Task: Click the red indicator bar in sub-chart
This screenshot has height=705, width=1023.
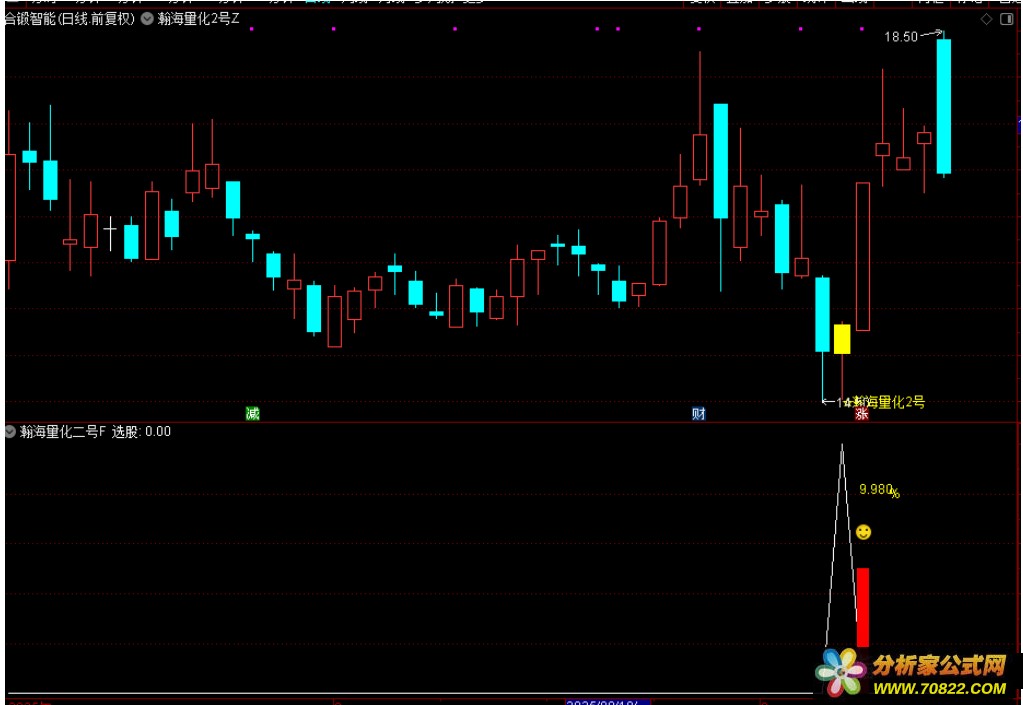Action: [863, 607]
